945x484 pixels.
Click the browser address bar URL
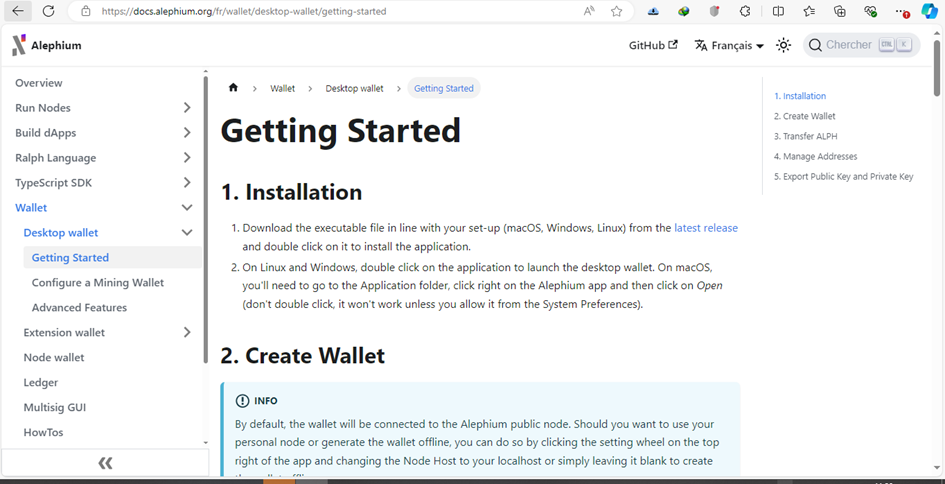tap(244, 11)
